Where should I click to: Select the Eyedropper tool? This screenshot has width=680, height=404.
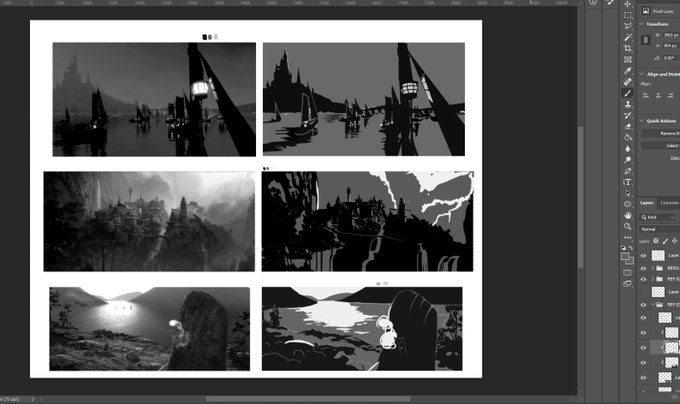coord(628,71)
